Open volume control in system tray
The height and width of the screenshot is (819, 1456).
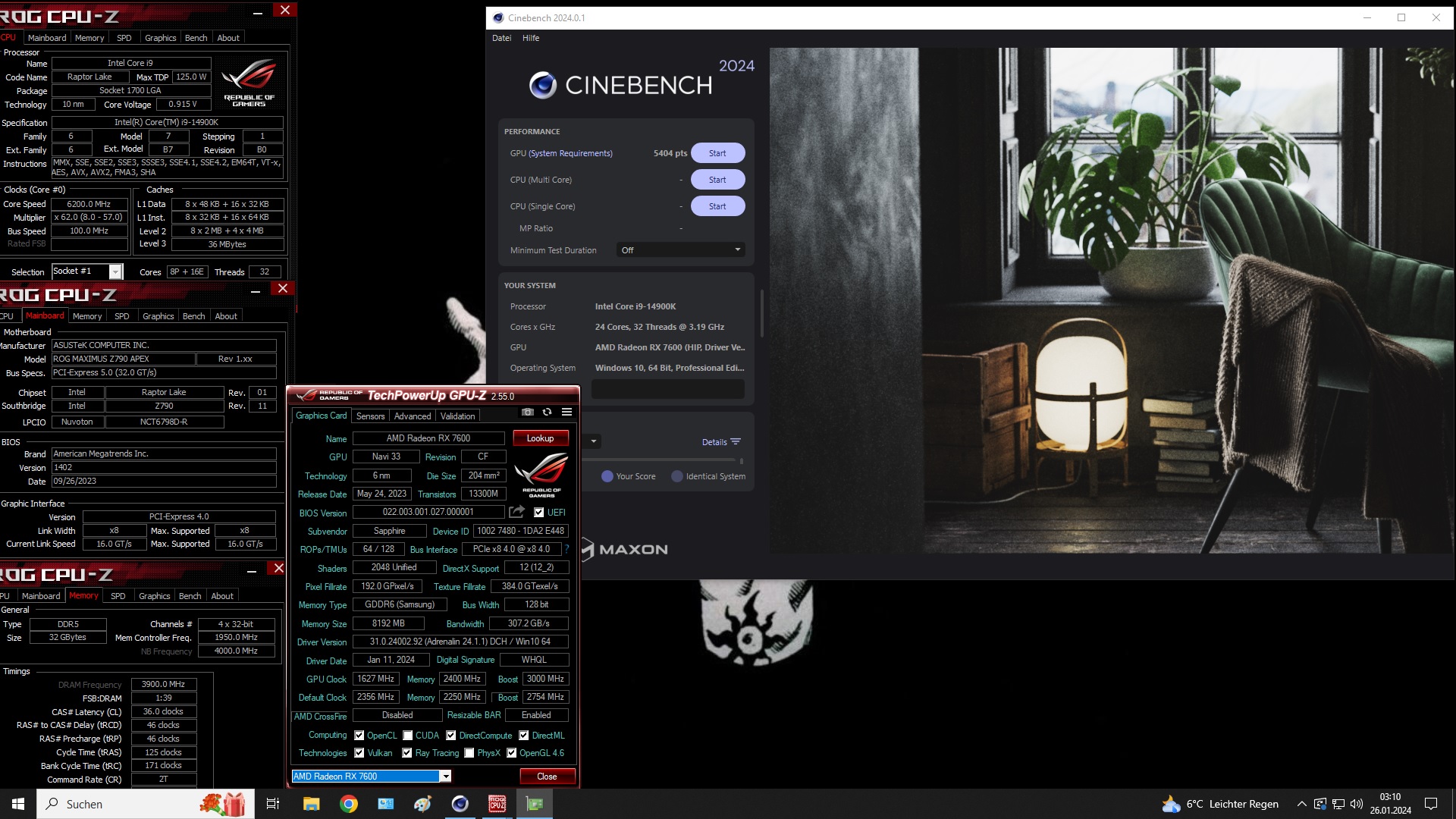(x=1357, y=804)
